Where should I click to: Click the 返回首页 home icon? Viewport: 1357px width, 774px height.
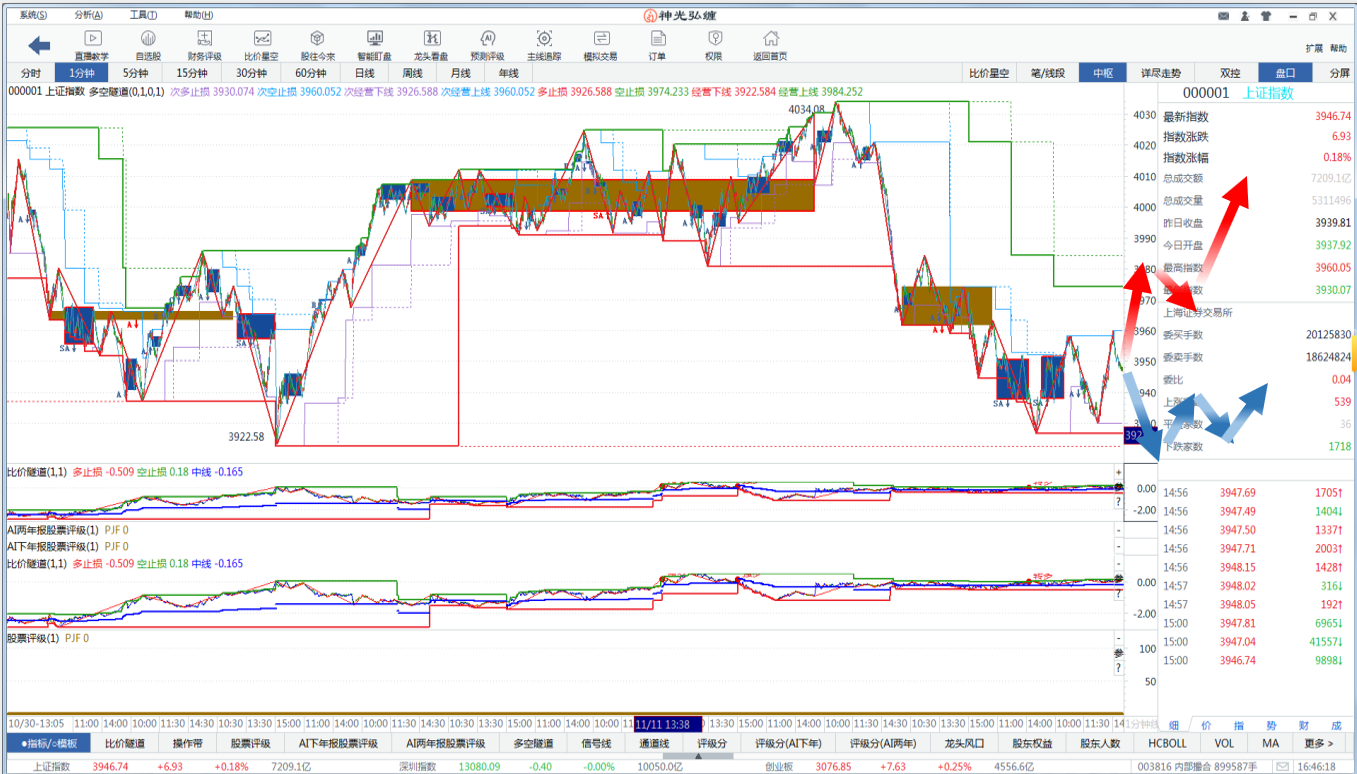coord(770,44)
